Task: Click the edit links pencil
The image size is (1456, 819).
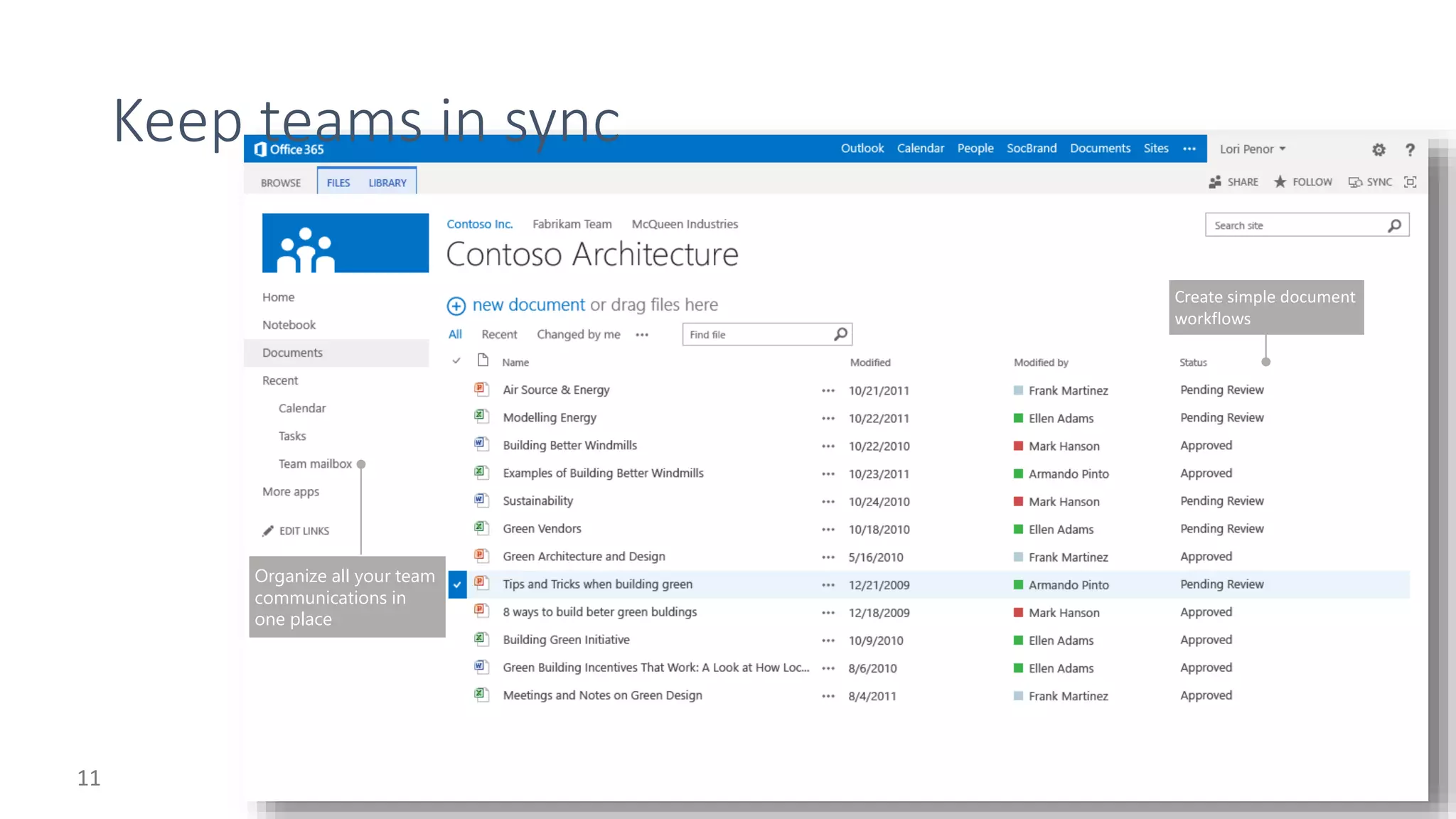Action: pos(268,531)
